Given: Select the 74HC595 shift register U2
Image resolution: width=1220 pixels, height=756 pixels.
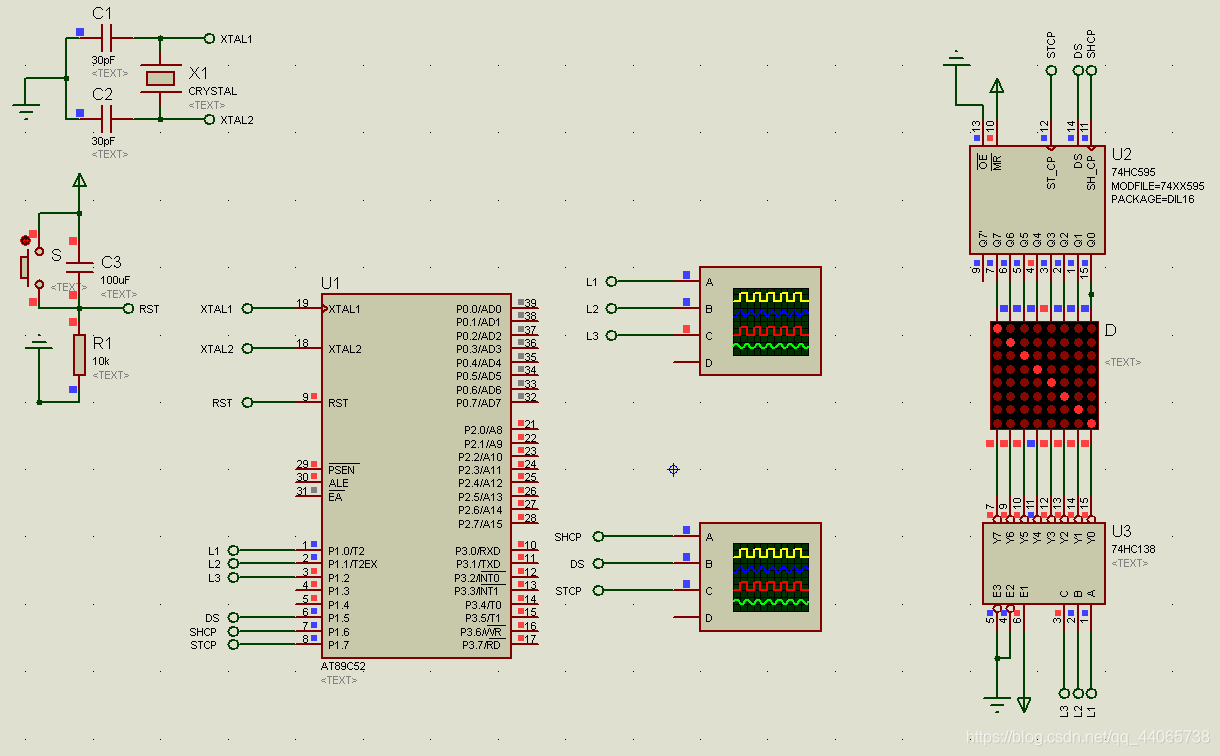Looking at the screenshot, I should coord(1038,200).
